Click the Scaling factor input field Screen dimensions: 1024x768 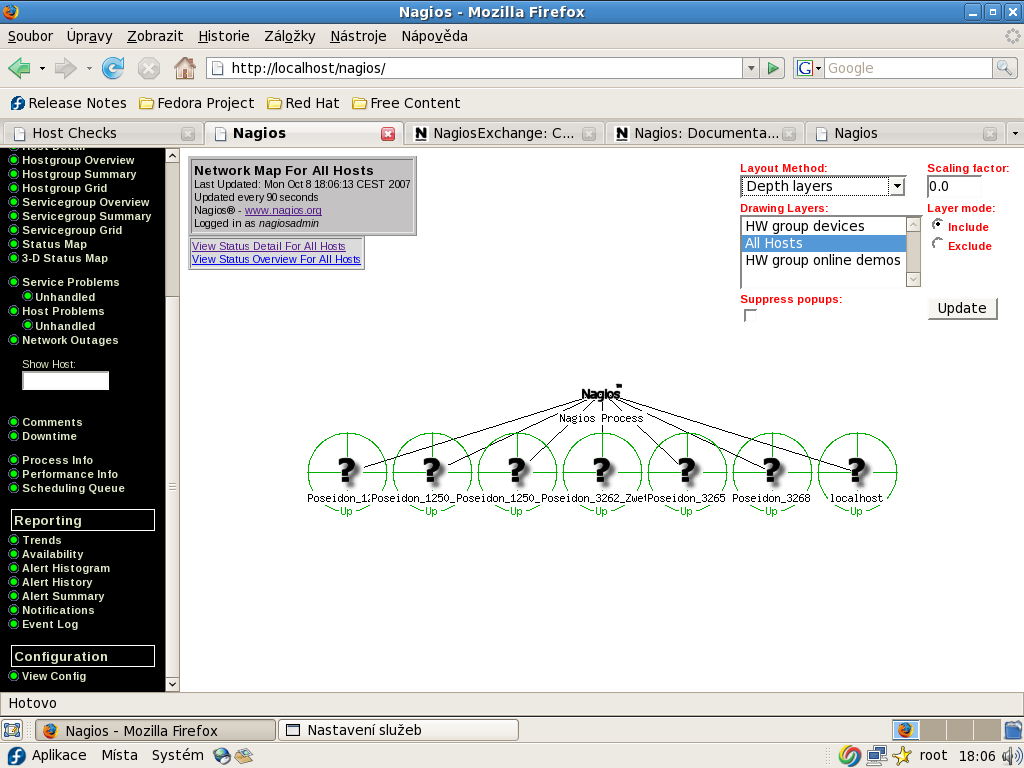[x=953, y=186]
